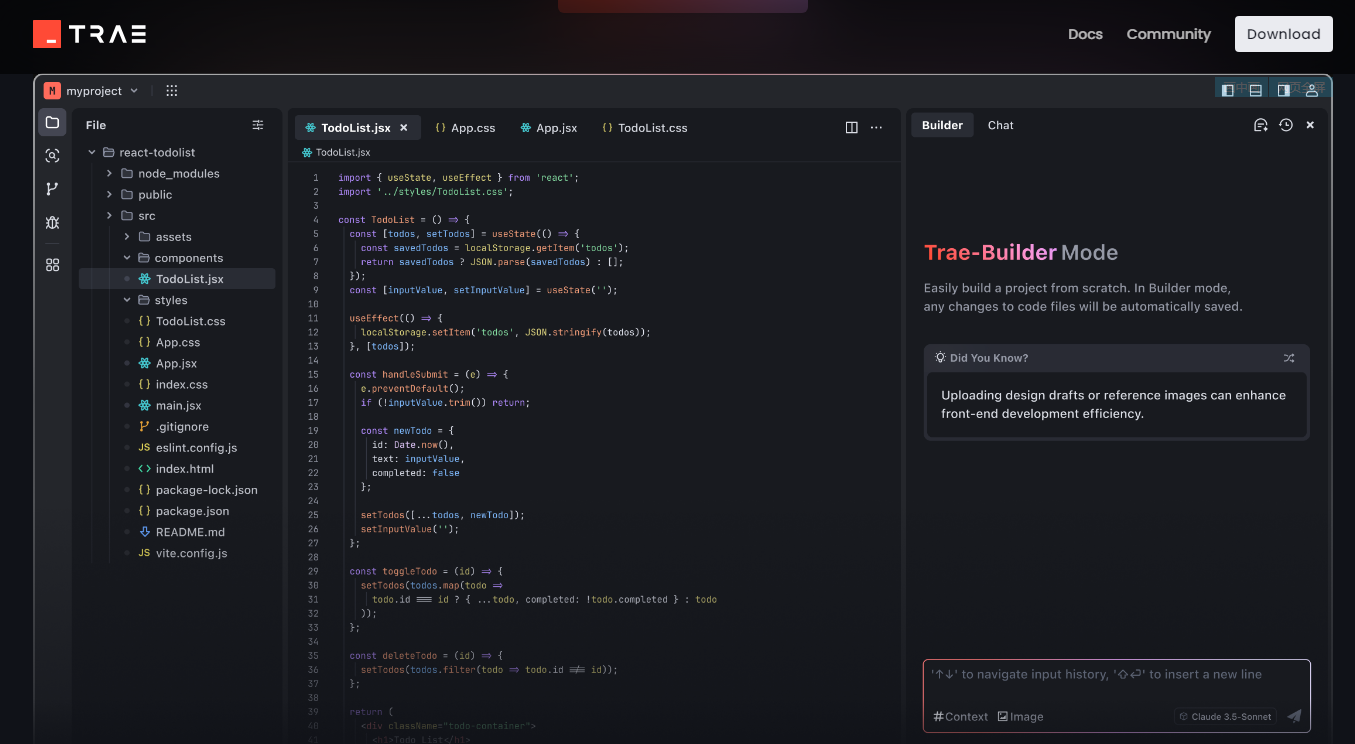Image resolution: width=1355 pixels, height=744 pixels.
Task: Open the Source Control branch icon
Action: 52,189
